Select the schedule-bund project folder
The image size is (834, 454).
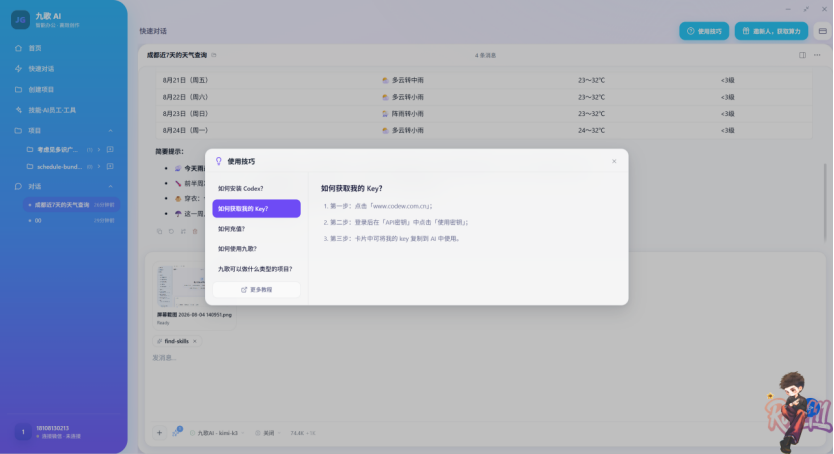click(x=59, y=166)
